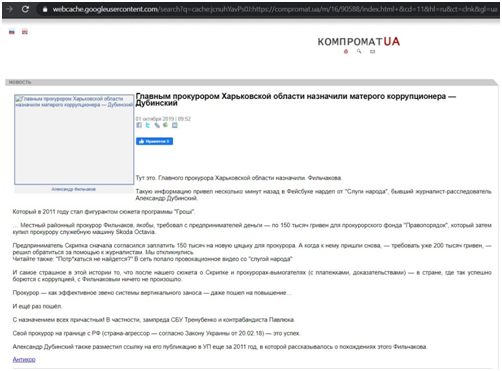502x371 pixels.
Task: Click line 'Александр Дубинский также разместил ссылку'
Action: 220,347
